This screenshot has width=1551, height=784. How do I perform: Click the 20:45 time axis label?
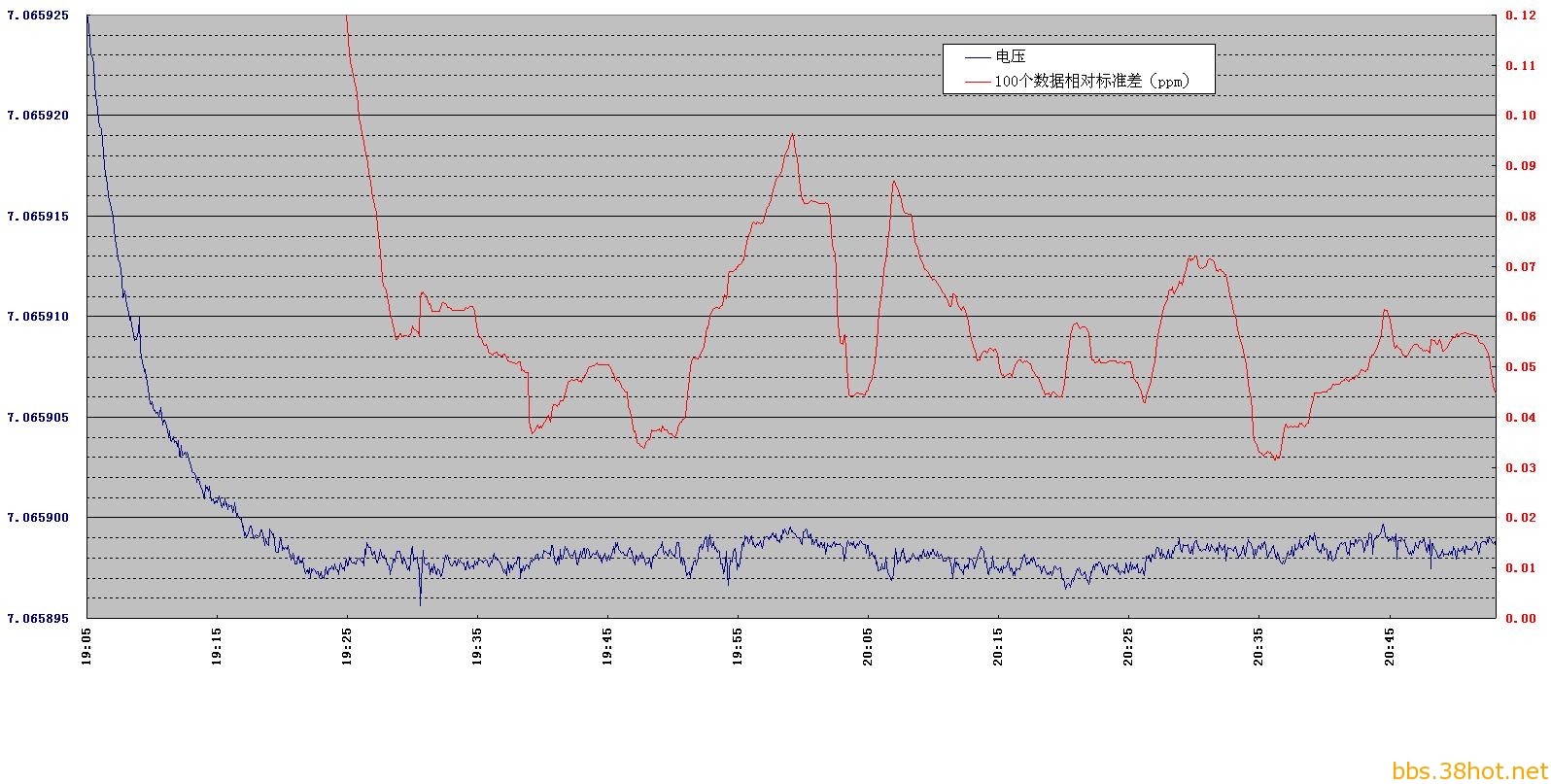(1390, 645)
